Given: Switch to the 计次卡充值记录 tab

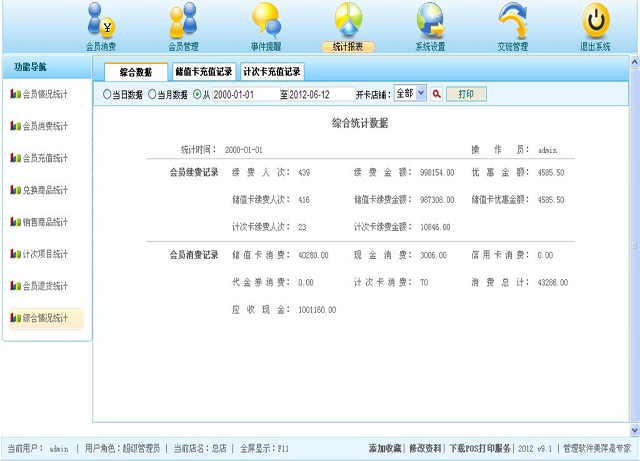Looking at the screenshot, I should pyautogui.click(x=271, y=72).
